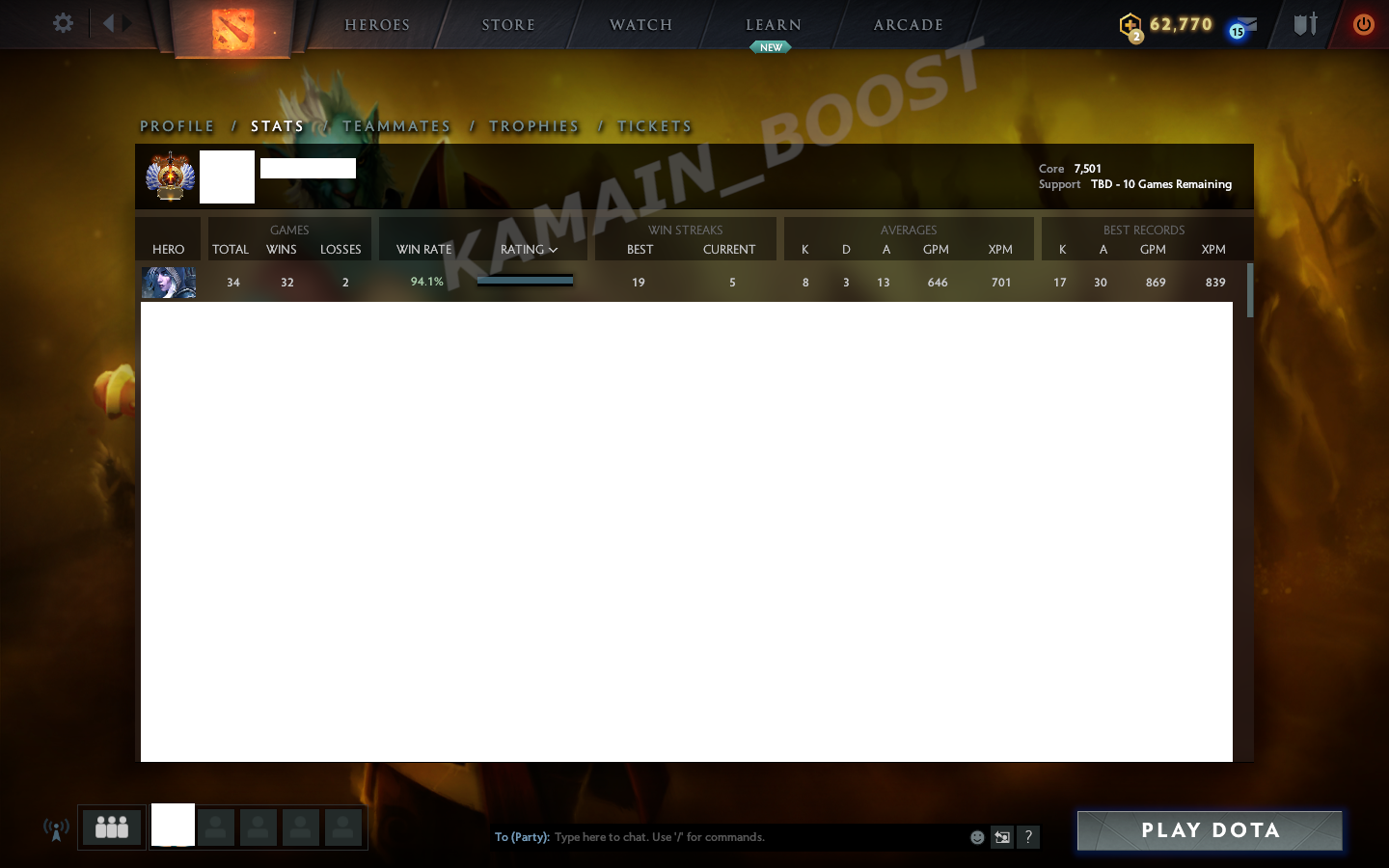Open the Watch menu
The image size is (1389, 868).
pyautogui.click(x=640, y=25)
